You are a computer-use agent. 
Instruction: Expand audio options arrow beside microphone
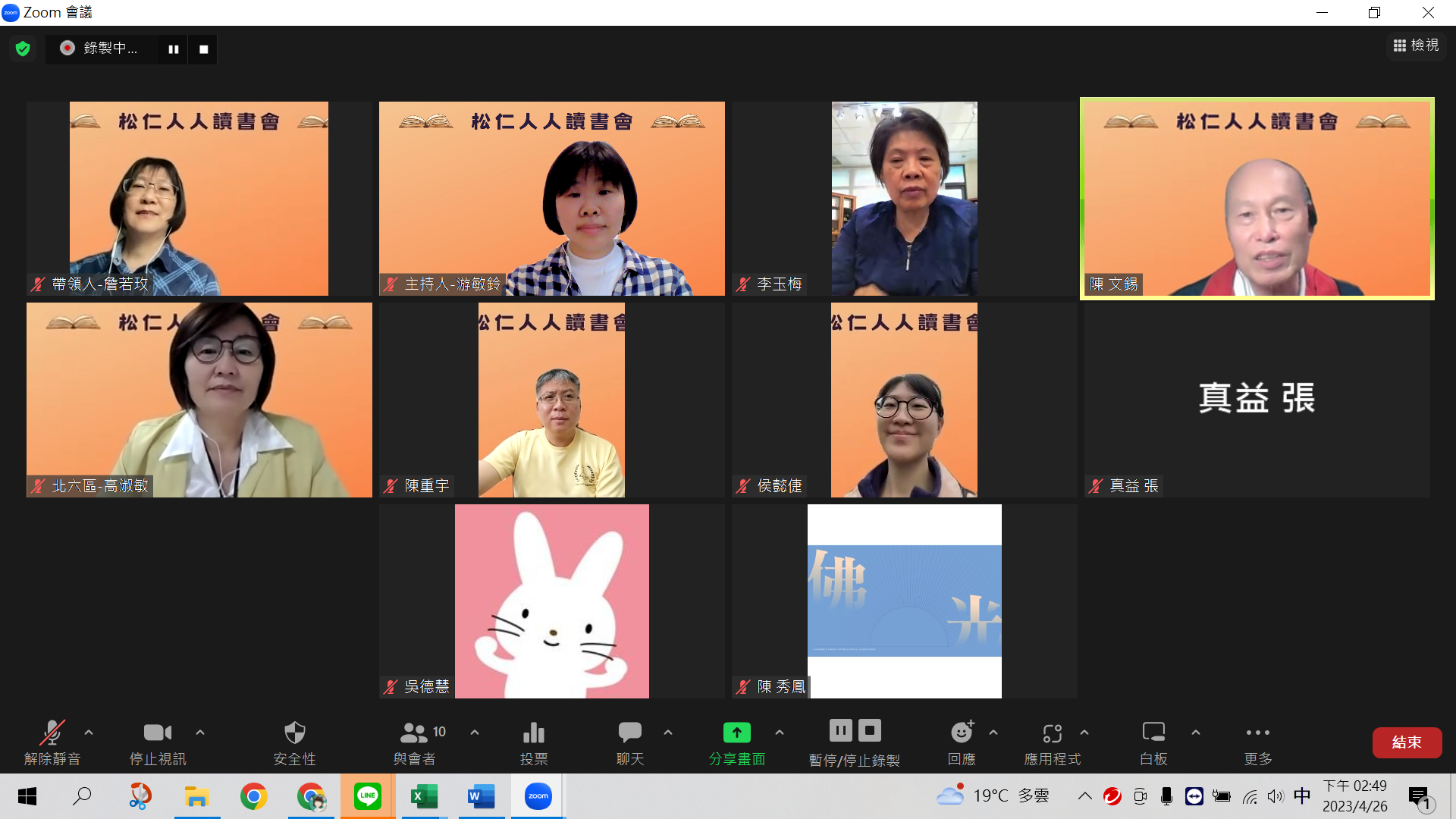pyautogui.click(x=89, y=733)
